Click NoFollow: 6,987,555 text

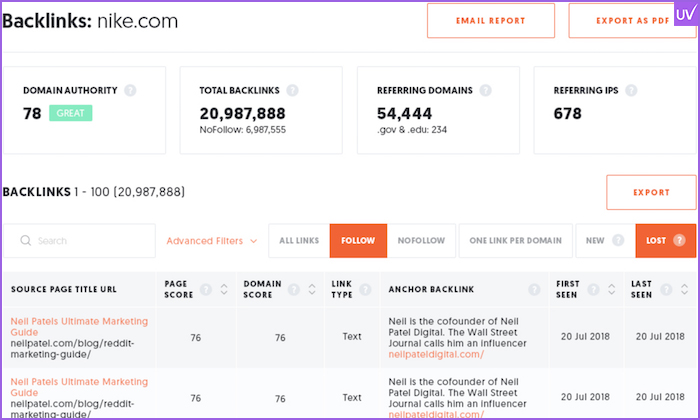click(x=242, y=130)
